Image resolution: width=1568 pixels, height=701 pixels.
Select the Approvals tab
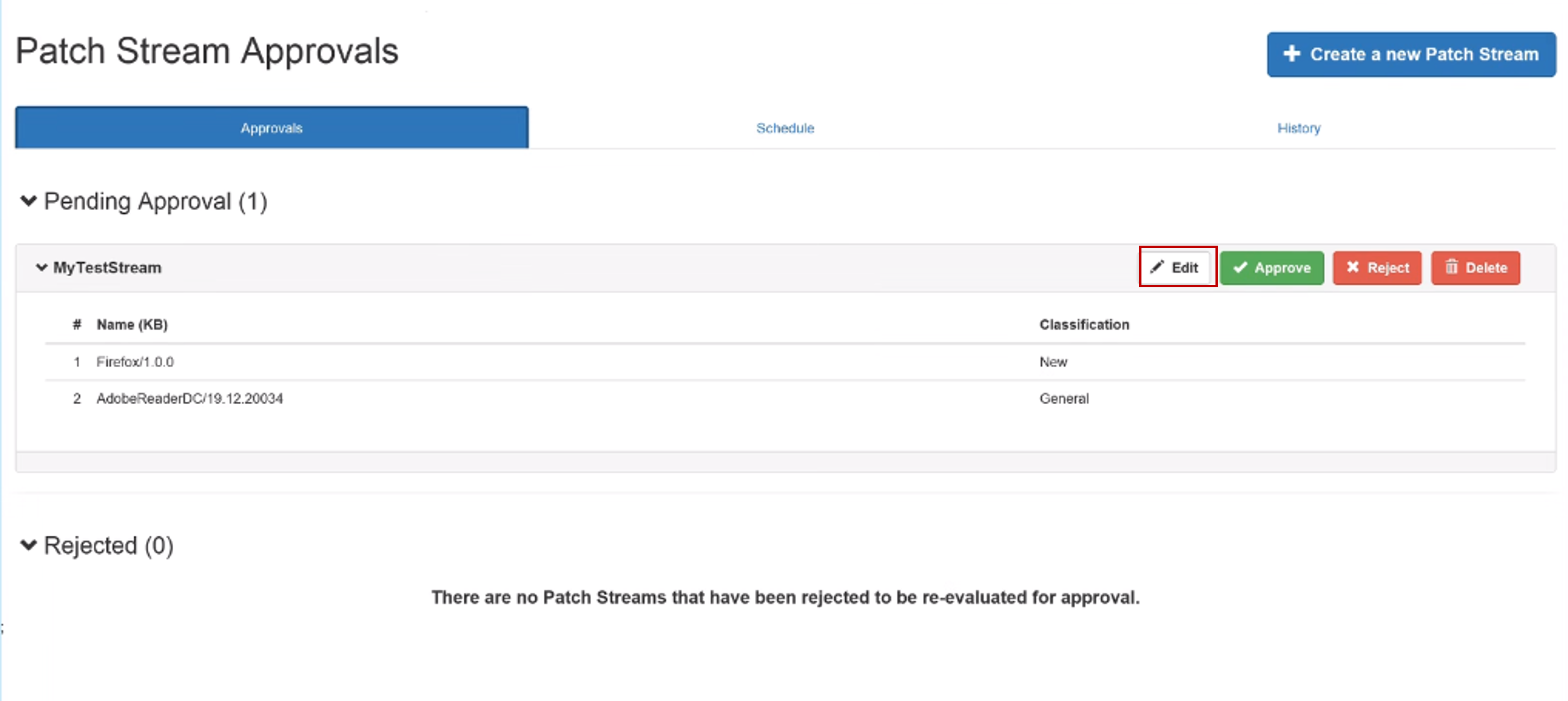[271, 128]
